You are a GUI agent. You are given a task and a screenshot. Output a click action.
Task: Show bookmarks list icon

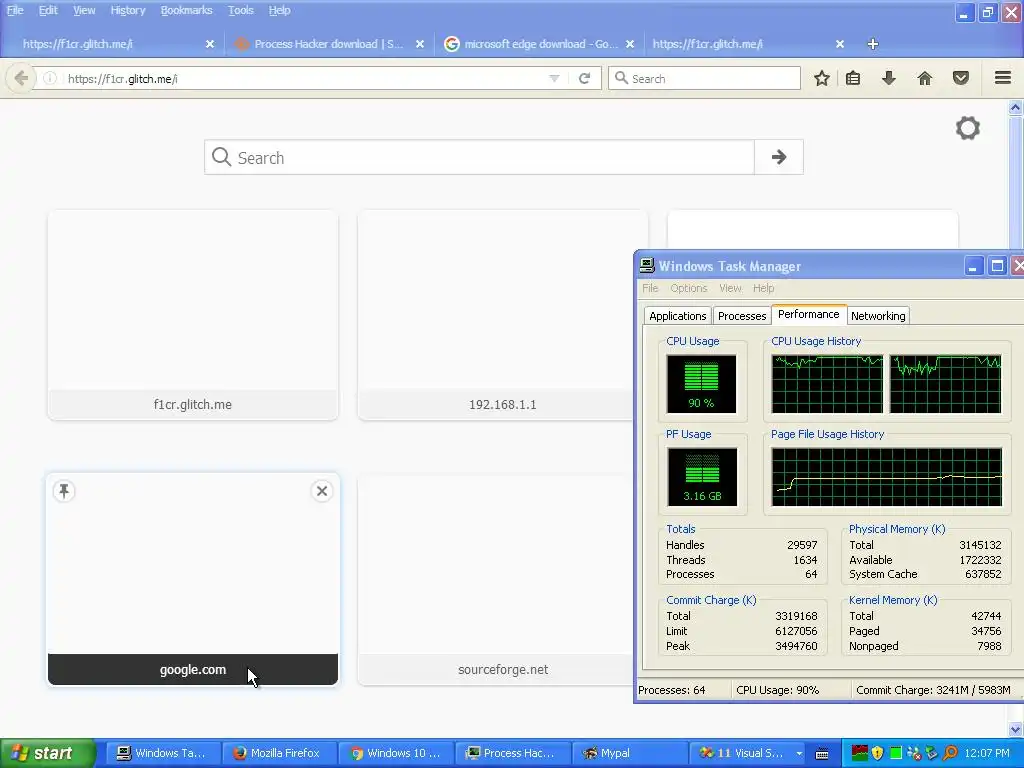pos(852,78)
